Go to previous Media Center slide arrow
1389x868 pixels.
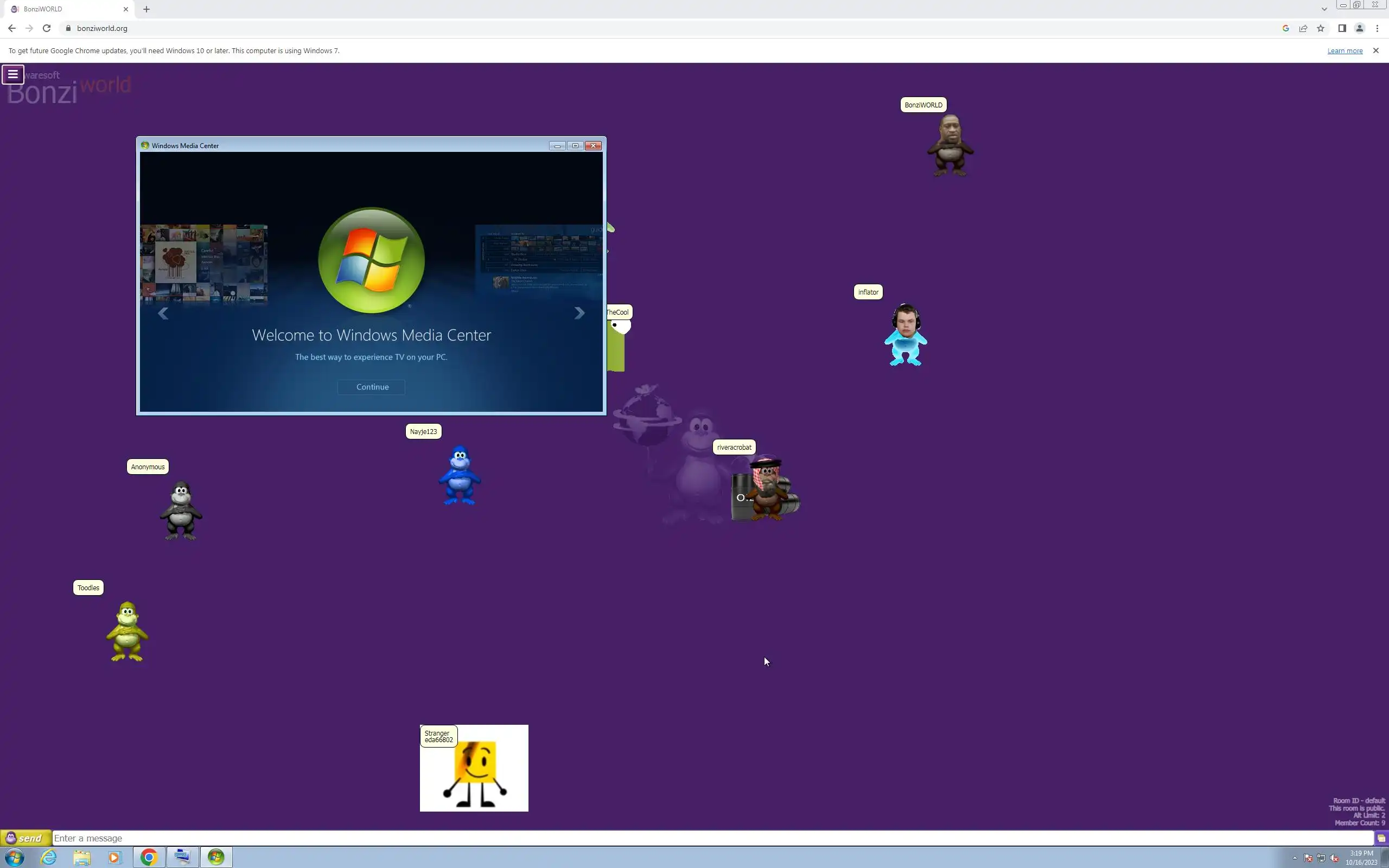coord(163,313)
